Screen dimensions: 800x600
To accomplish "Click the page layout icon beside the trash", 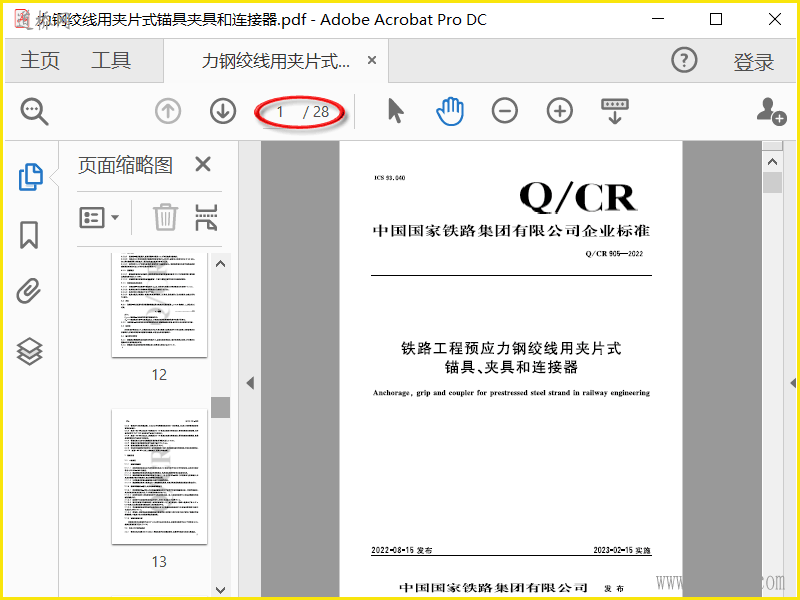I will click(206, 217).
